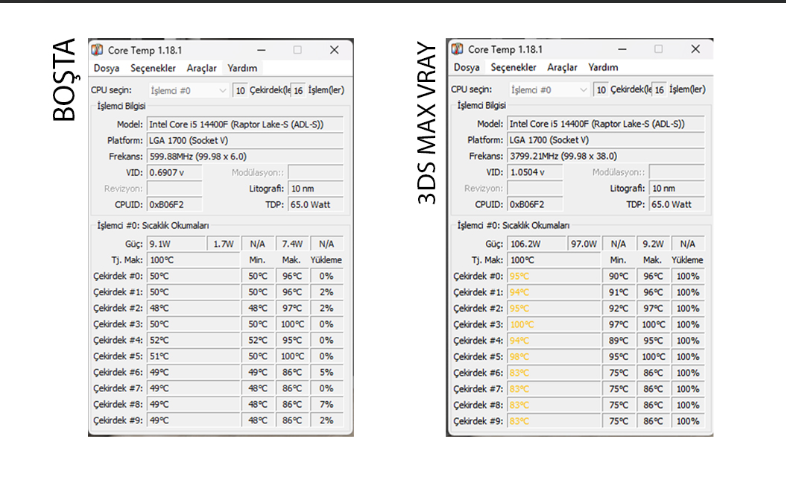Open Dosya menu in 3DS MAX VRAY window
Viewport: 786px width, 482px height.
point(467,67)
